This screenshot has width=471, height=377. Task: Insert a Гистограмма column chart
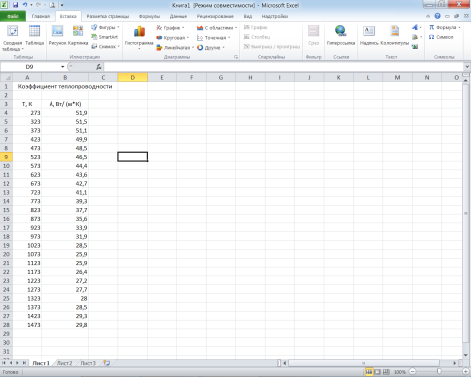[x=139, y=38]
